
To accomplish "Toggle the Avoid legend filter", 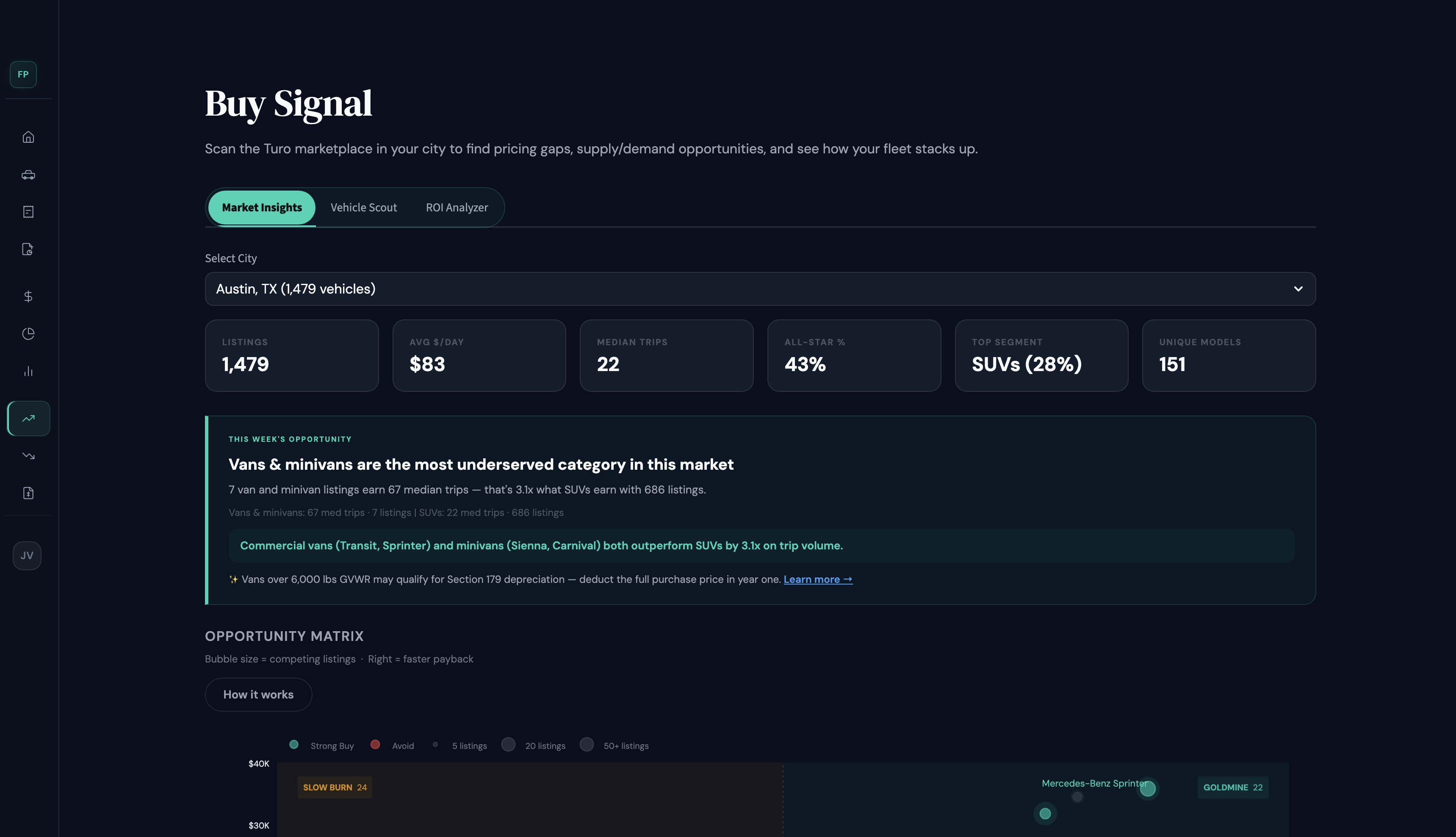I will pyautogui.click(x=376, y=745).
